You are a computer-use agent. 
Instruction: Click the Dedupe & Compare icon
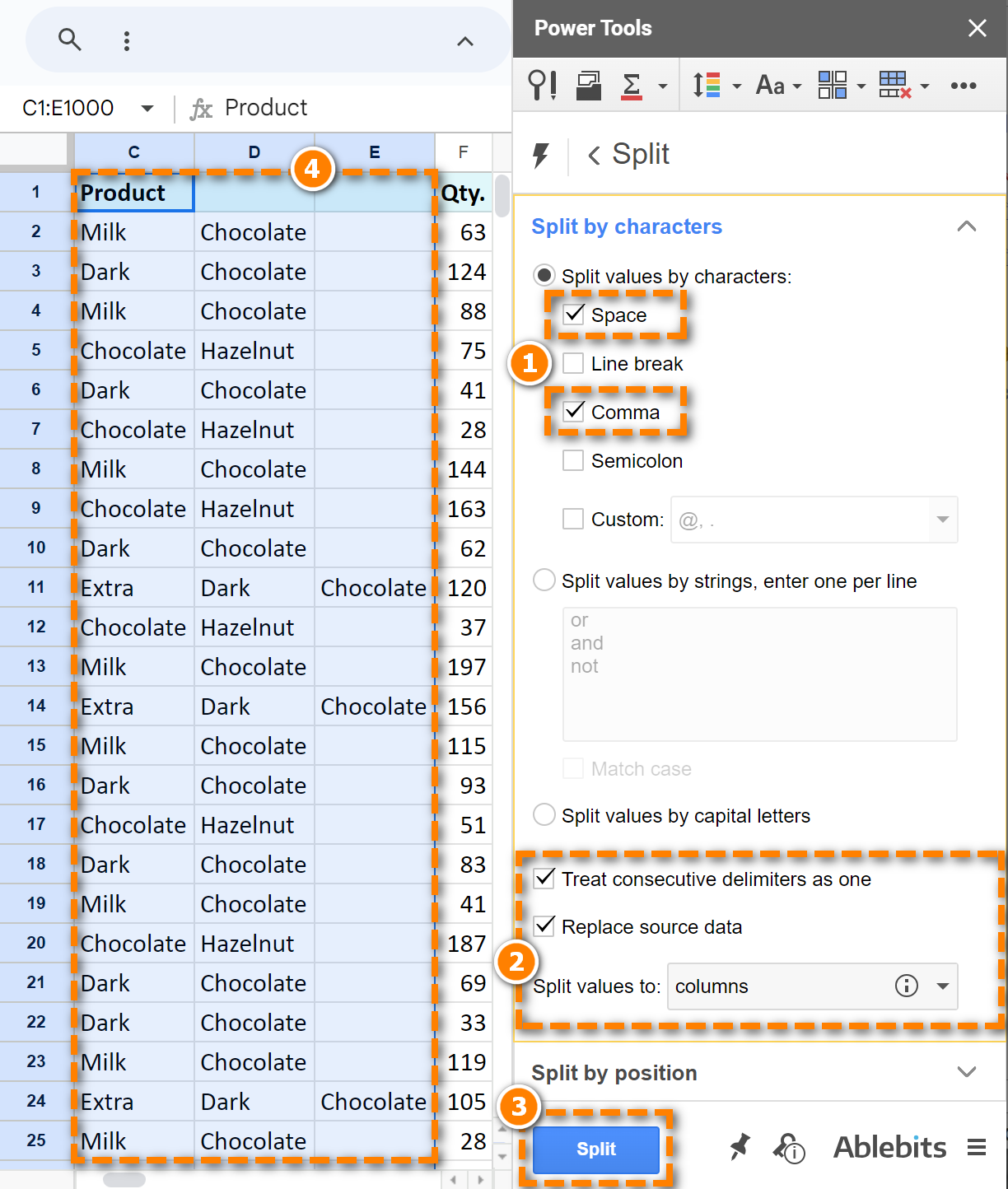588,85
